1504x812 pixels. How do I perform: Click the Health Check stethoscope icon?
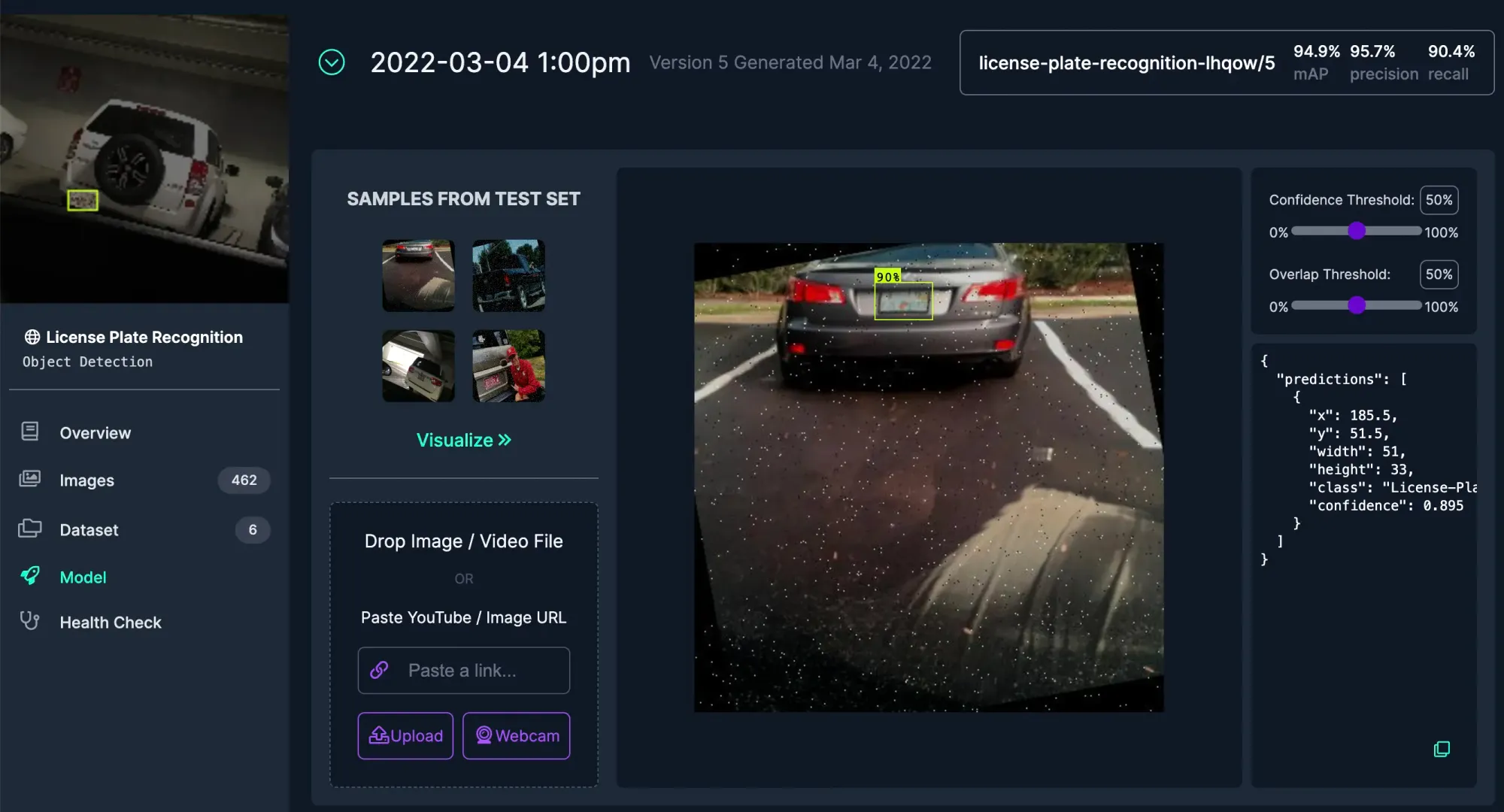pyautogui.click(x=30, y=621)
